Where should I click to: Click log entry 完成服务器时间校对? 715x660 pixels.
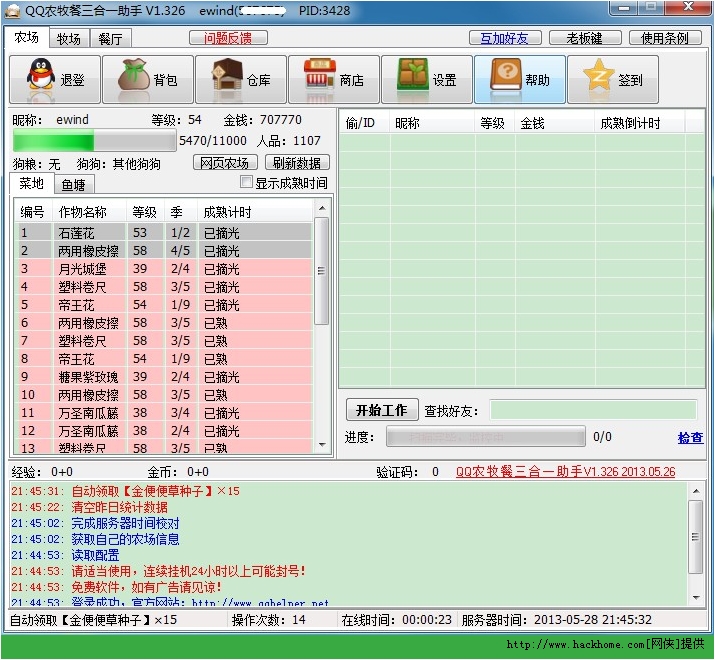click(x=125, y=523)
